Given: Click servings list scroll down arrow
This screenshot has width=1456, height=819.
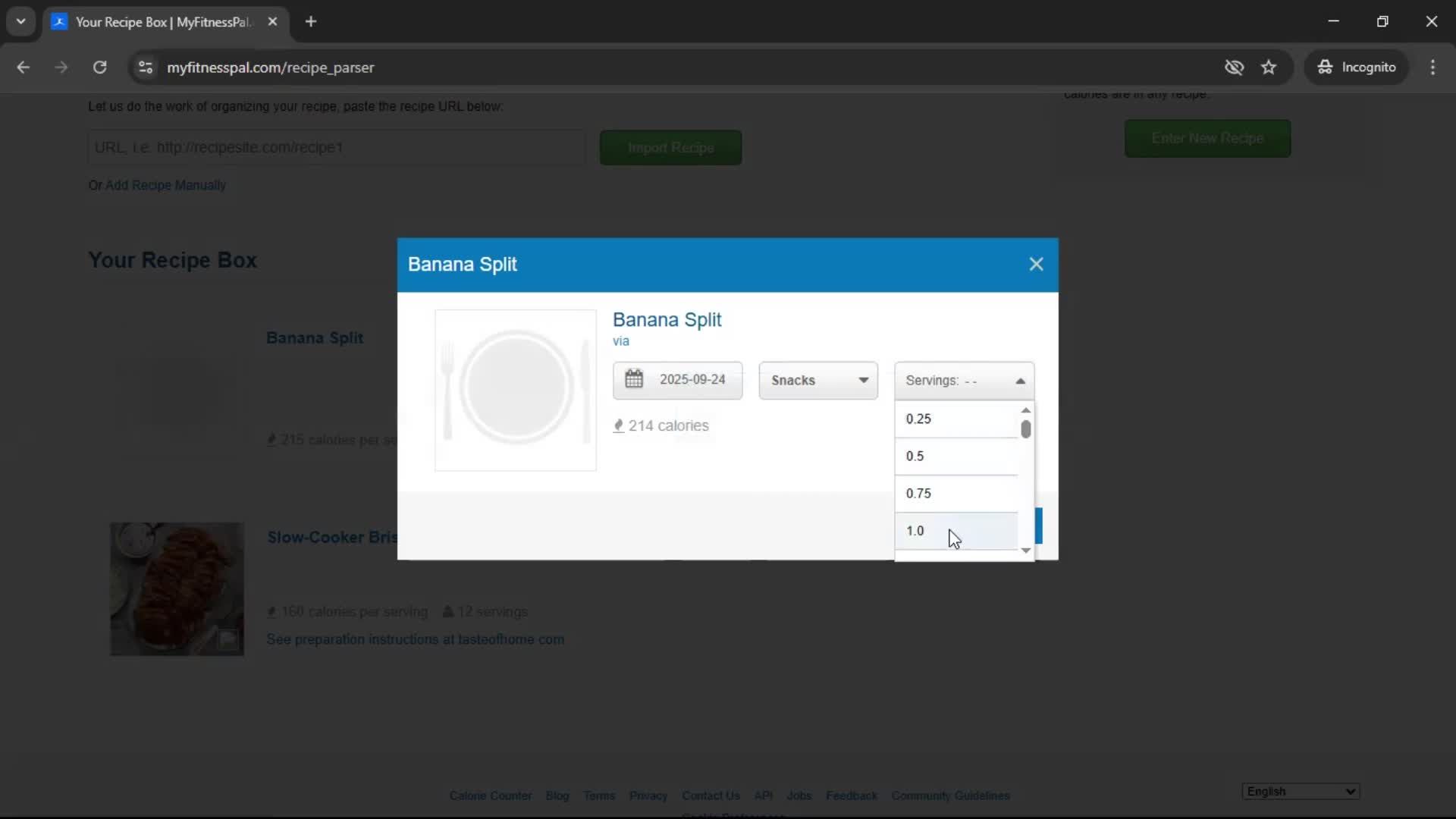Looking at the screenshot, I should (x=1026, y=551).
